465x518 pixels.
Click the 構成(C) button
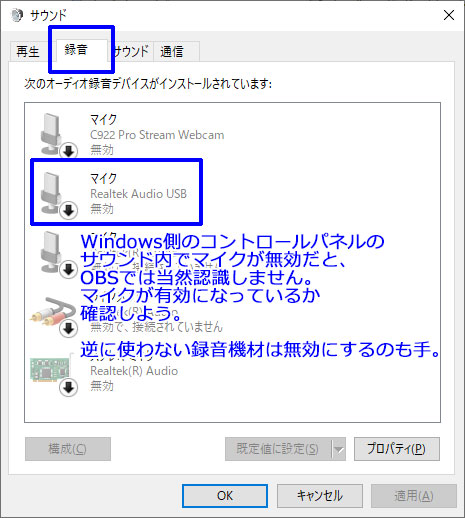(x=68, y=449)
